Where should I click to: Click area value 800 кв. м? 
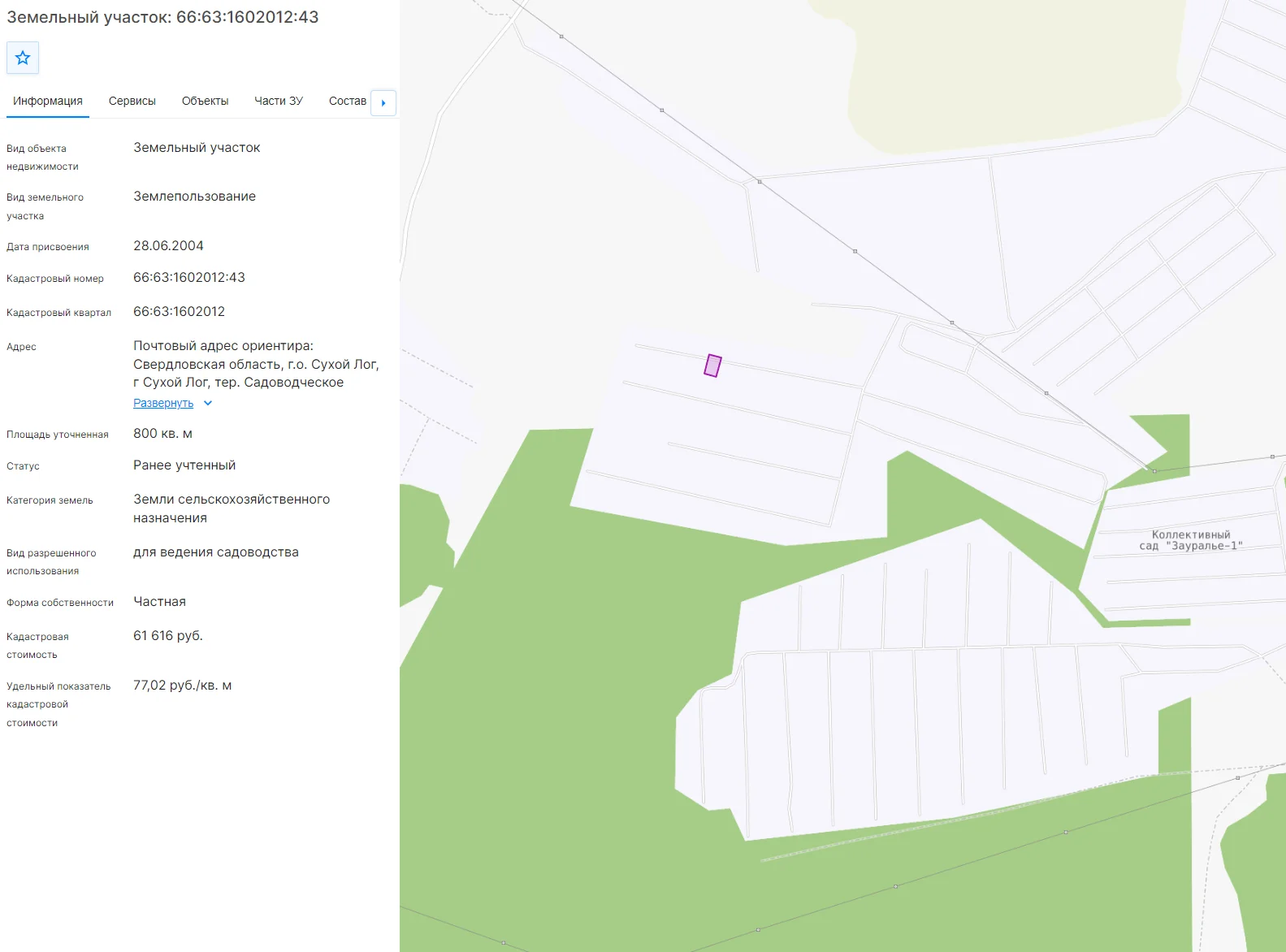(x=162, y=434)
